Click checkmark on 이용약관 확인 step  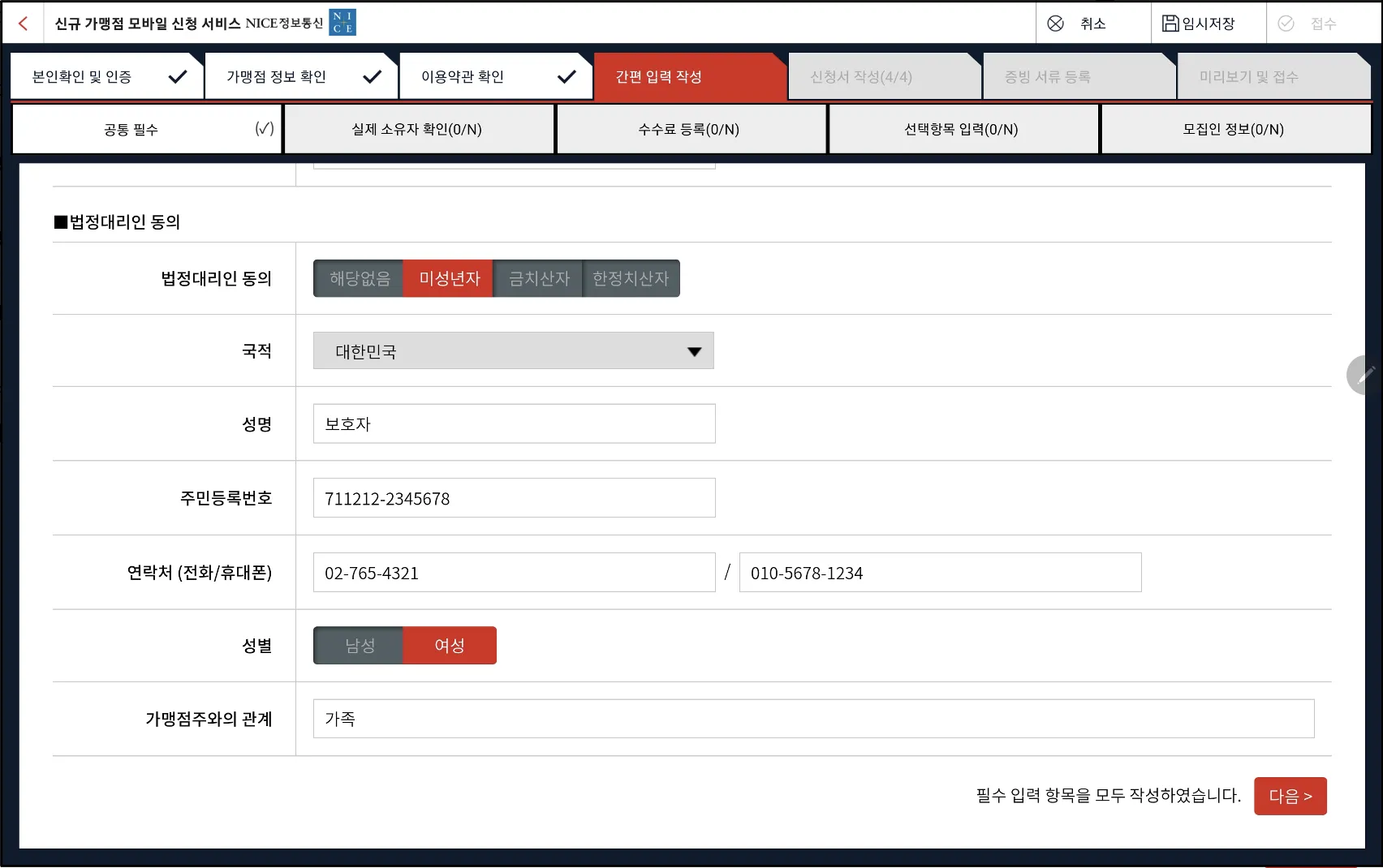click(x=567, y=77)
